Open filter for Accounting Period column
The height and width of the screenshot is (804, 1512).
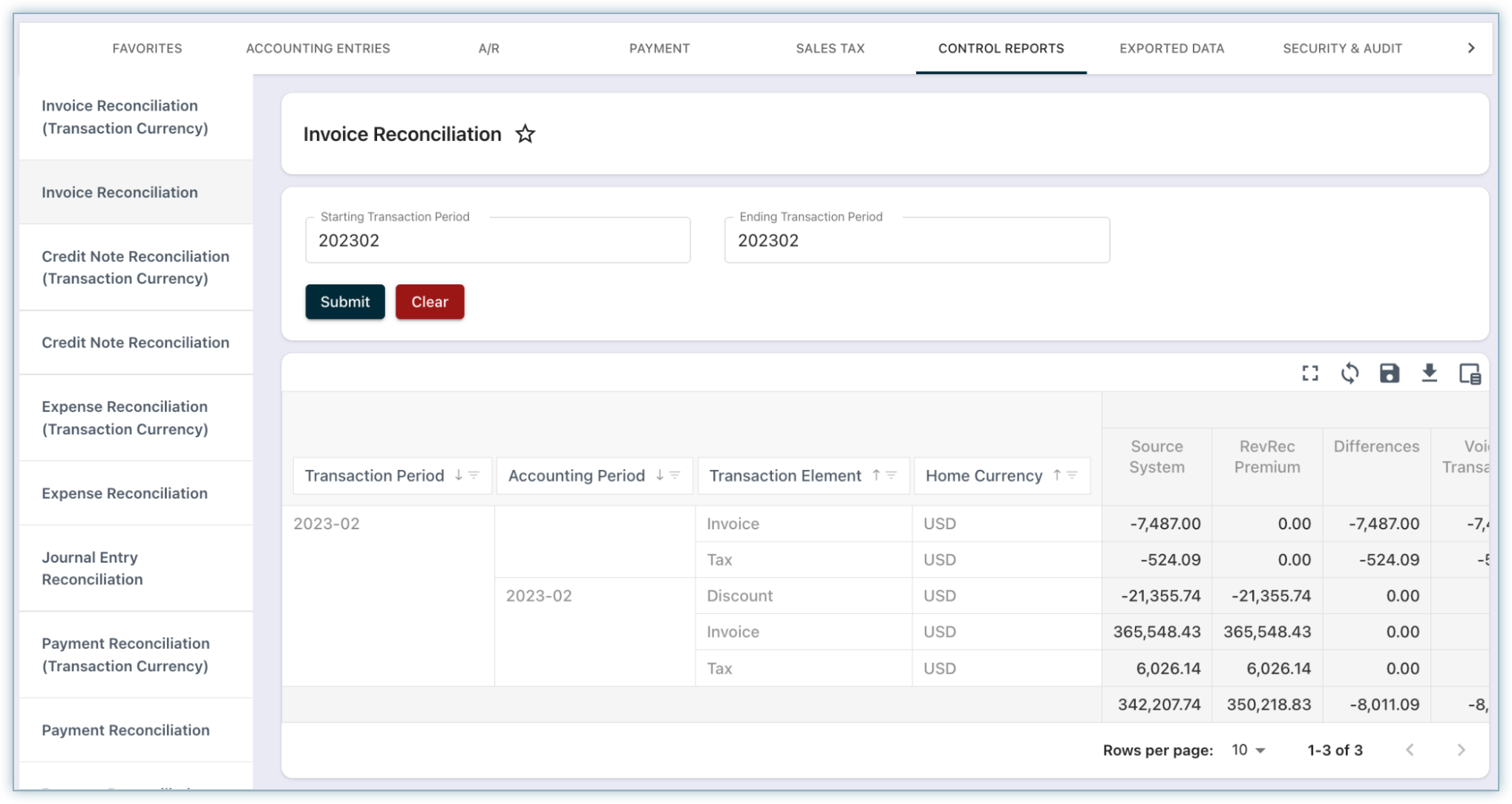(x=675, y=475)
